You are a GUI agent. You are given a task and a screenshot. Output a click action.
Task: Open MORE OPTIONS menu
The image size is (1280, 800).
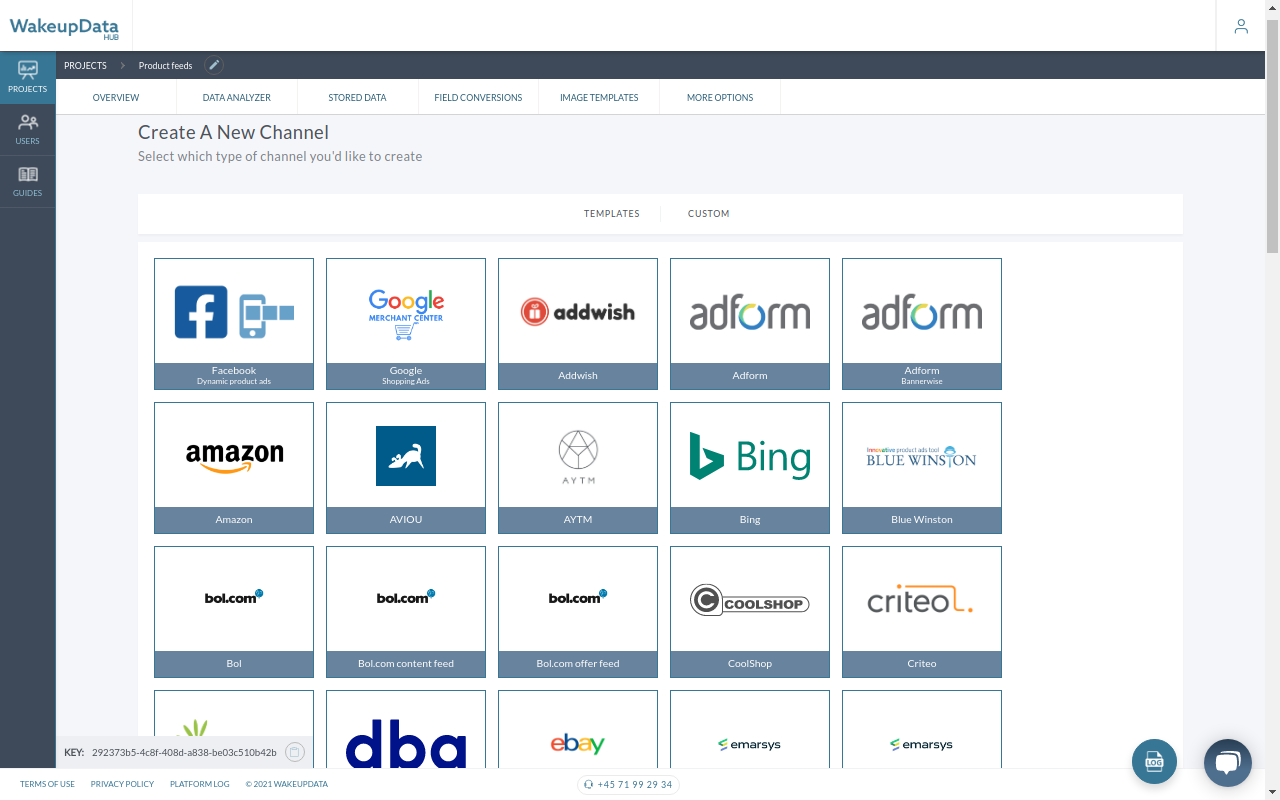pyautogui.click(x=719, y=97)
